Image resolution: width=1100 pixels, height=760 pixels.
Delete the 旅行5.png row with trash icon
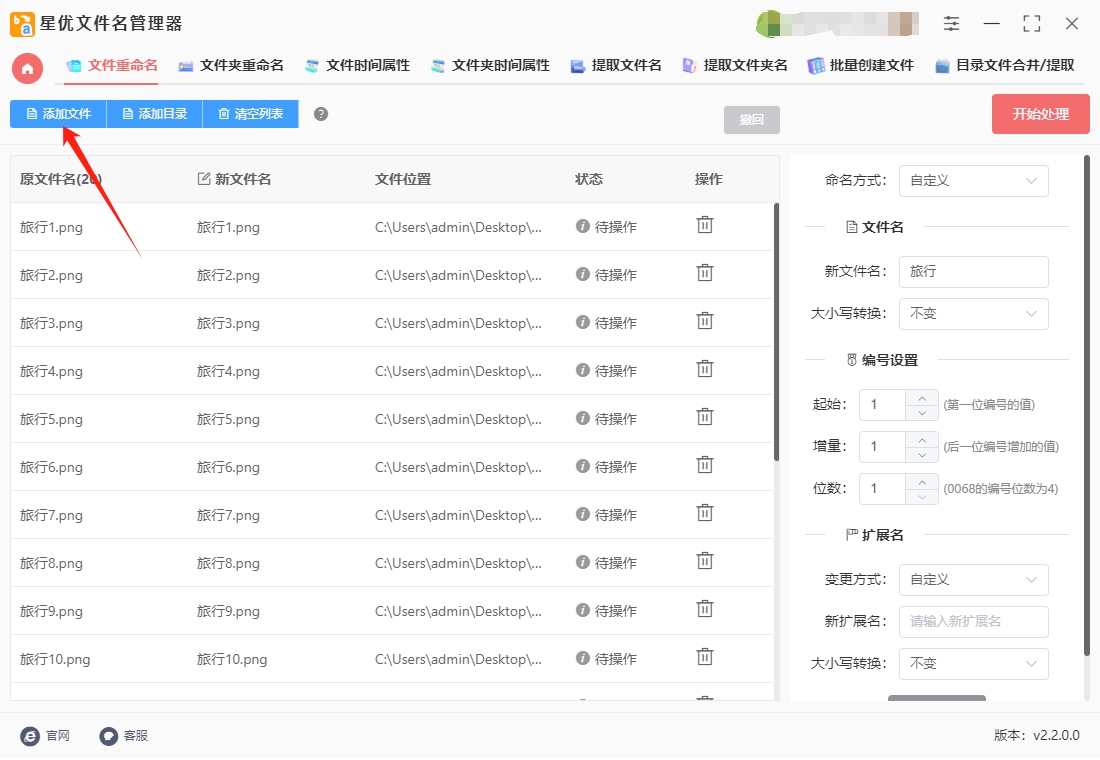coord(705,417)
